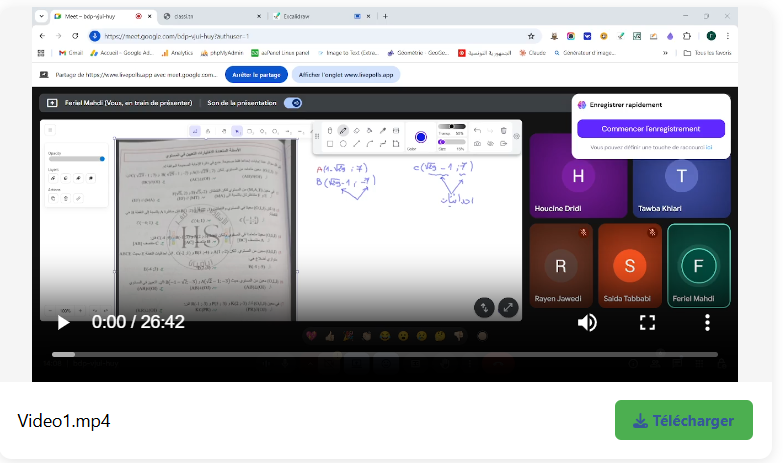Open the video's three-dot options menu
Screen dimensions: 783x463
coord(707,322)
